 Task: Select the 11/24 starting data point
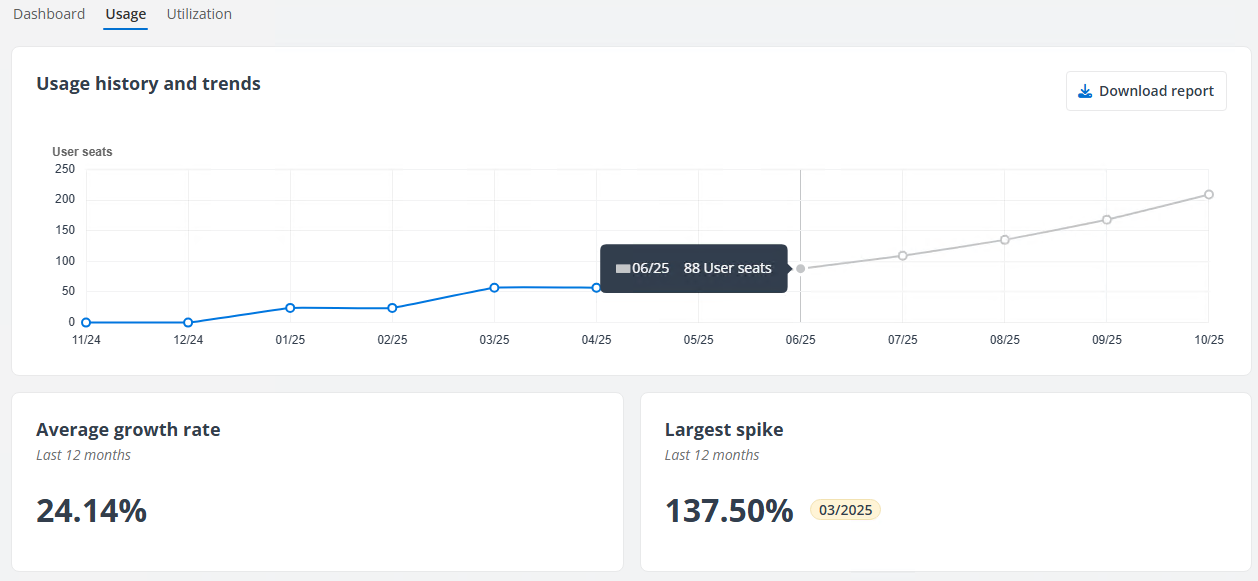coord(86,322)
